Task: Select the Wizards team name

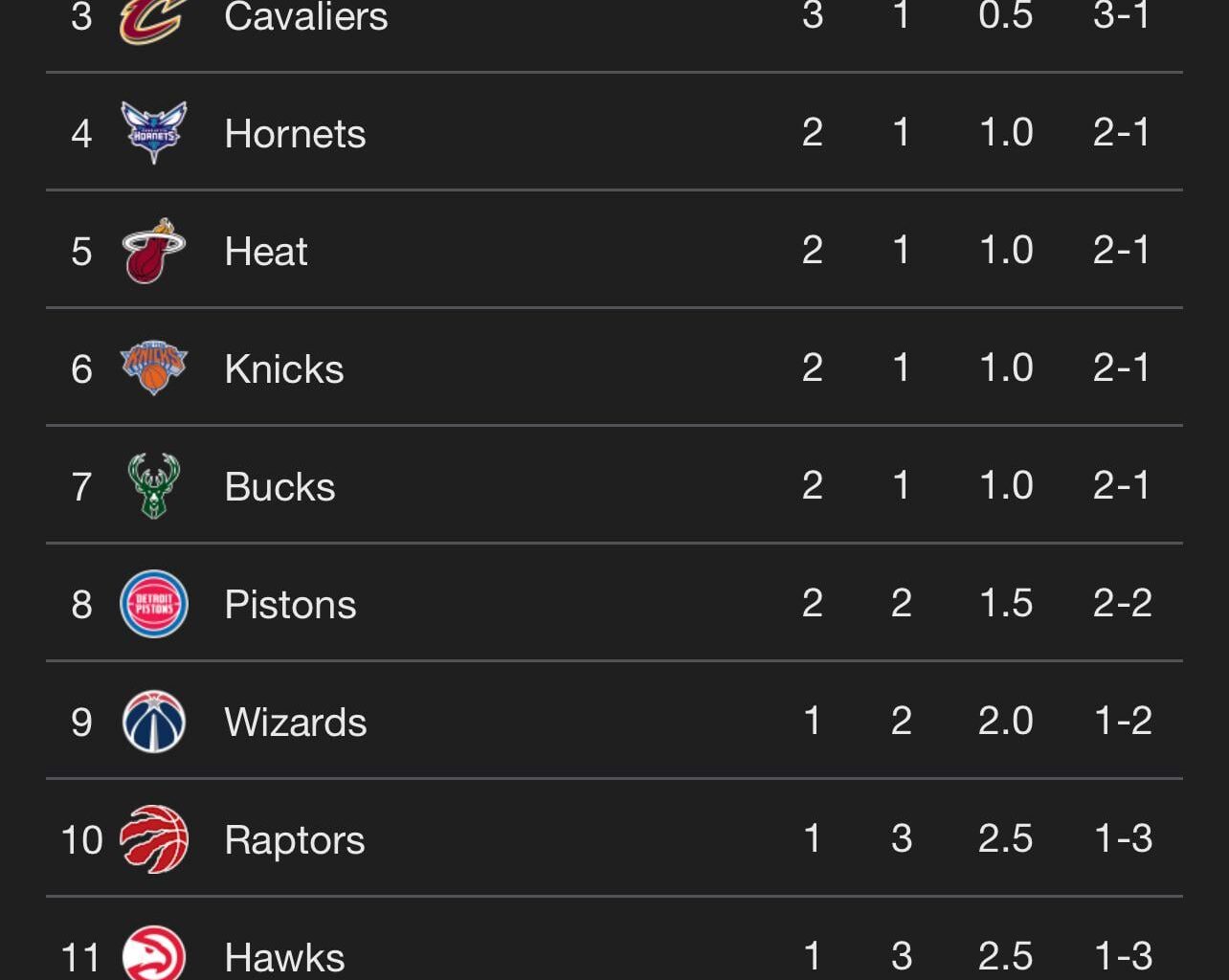Action: (x=295, y=723)
